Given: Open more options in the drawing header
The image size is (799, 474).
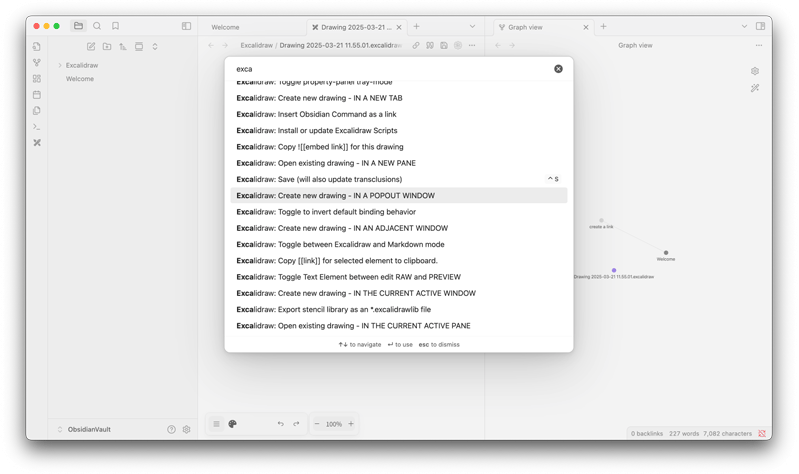Looking at the screenshot, I should coord(472,45).
